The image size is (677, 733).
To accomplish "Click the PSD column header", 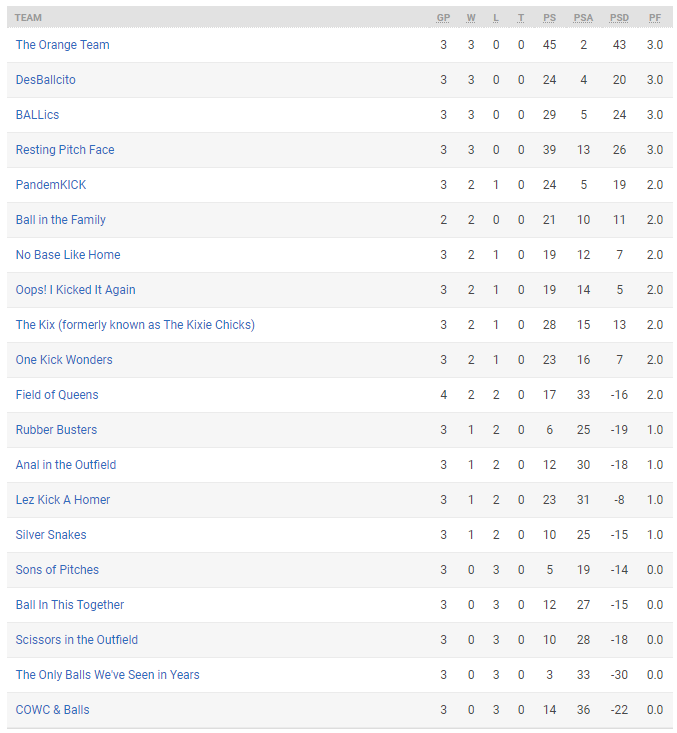I will [x=619, y=18].
